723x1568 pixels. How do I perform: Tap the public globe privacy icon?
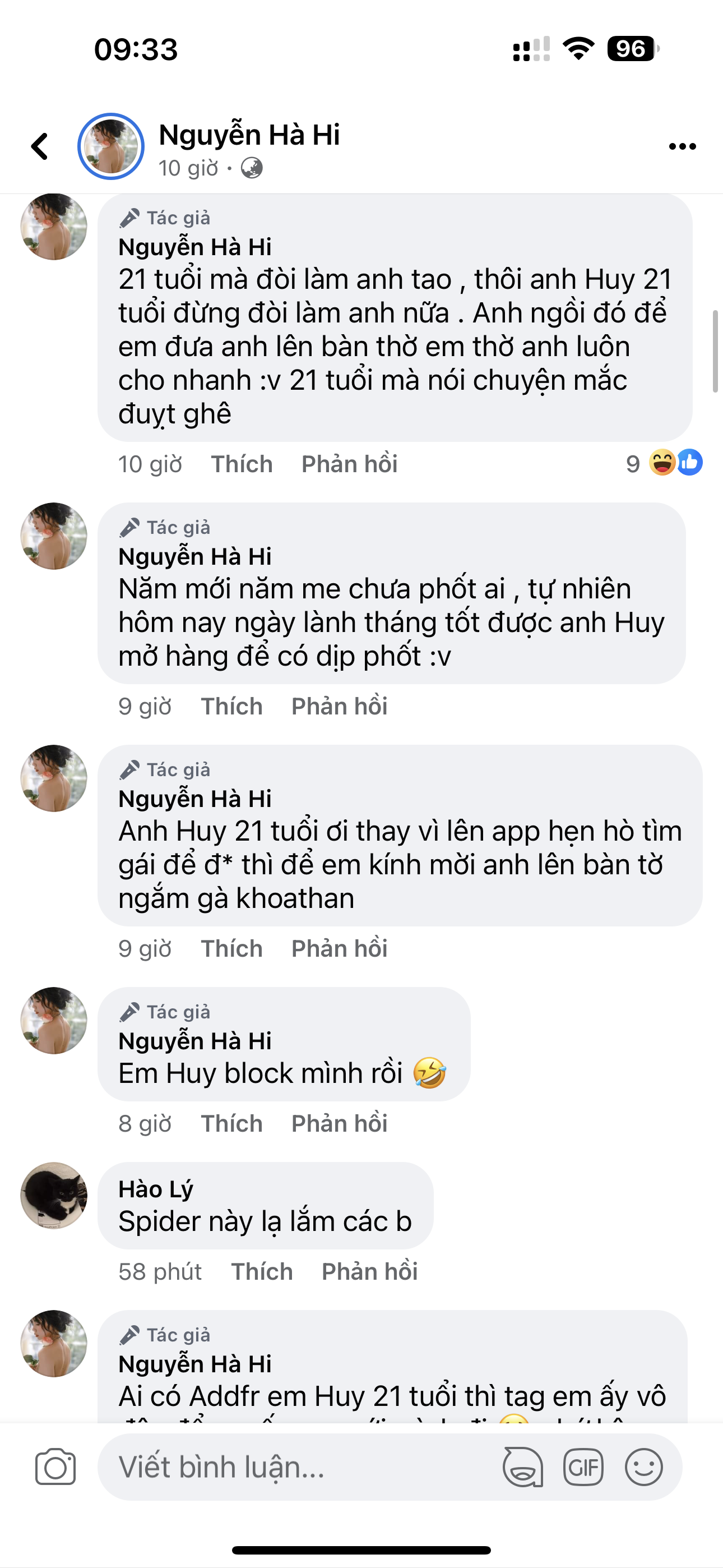pyautogui.click(x=251, y=168)
